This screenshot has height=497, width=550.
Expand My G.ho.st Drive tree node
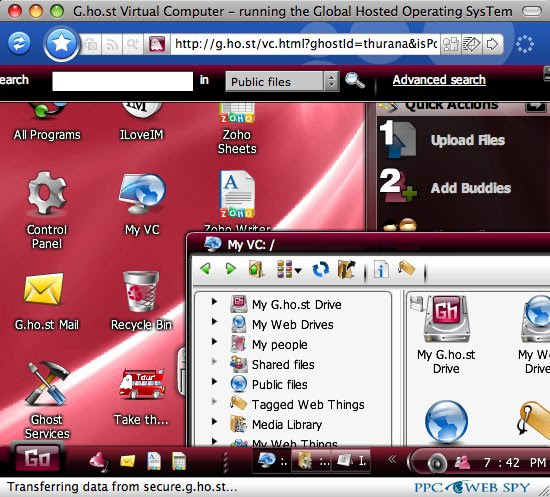point(214,301)
